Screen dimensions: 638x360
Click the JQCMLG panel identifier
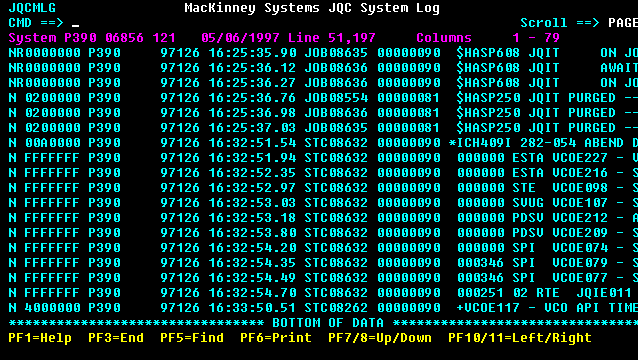point(32,8)
